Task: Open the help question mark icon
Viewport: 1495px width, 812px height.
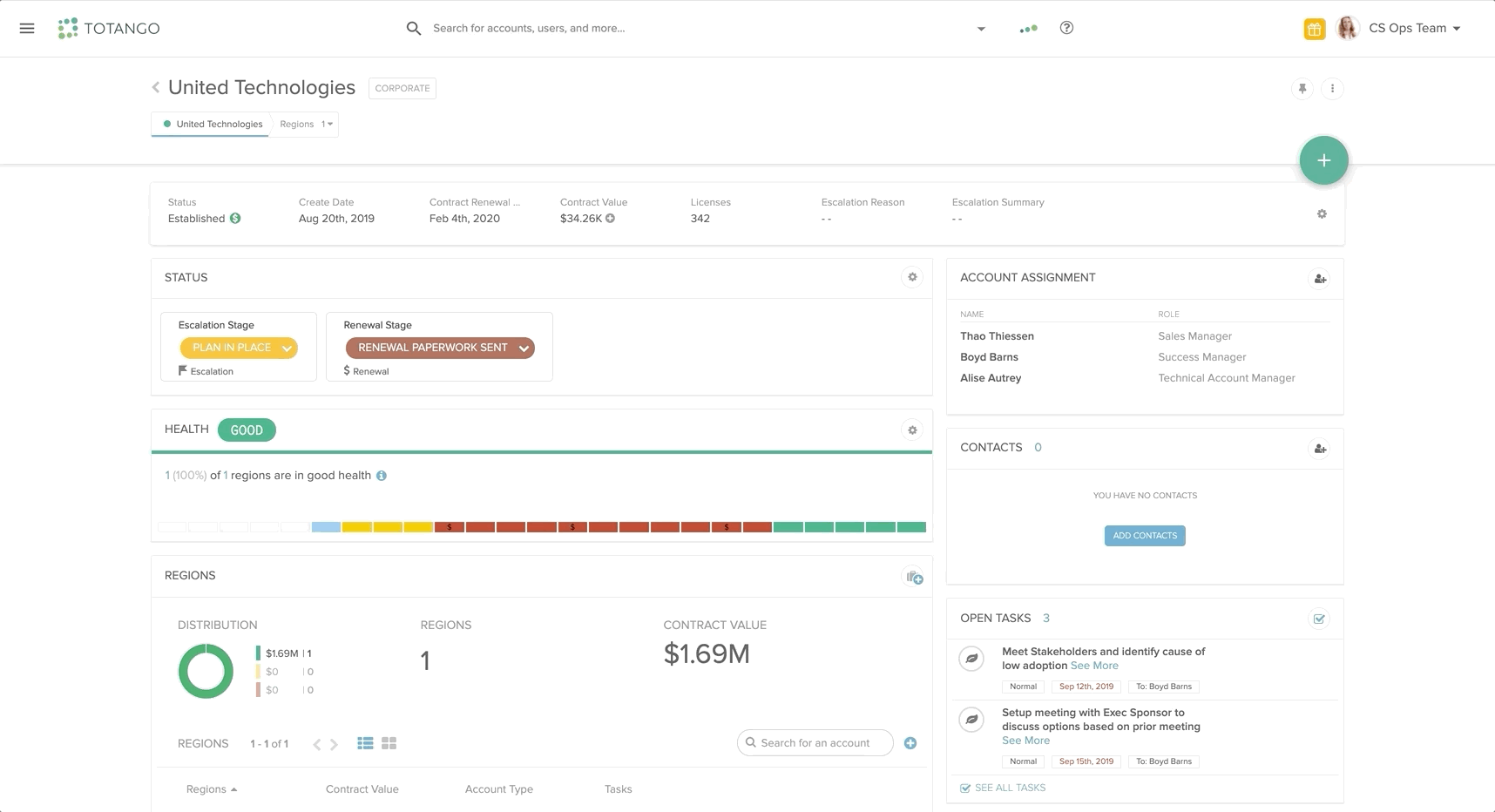Action: click(1066, 28)
